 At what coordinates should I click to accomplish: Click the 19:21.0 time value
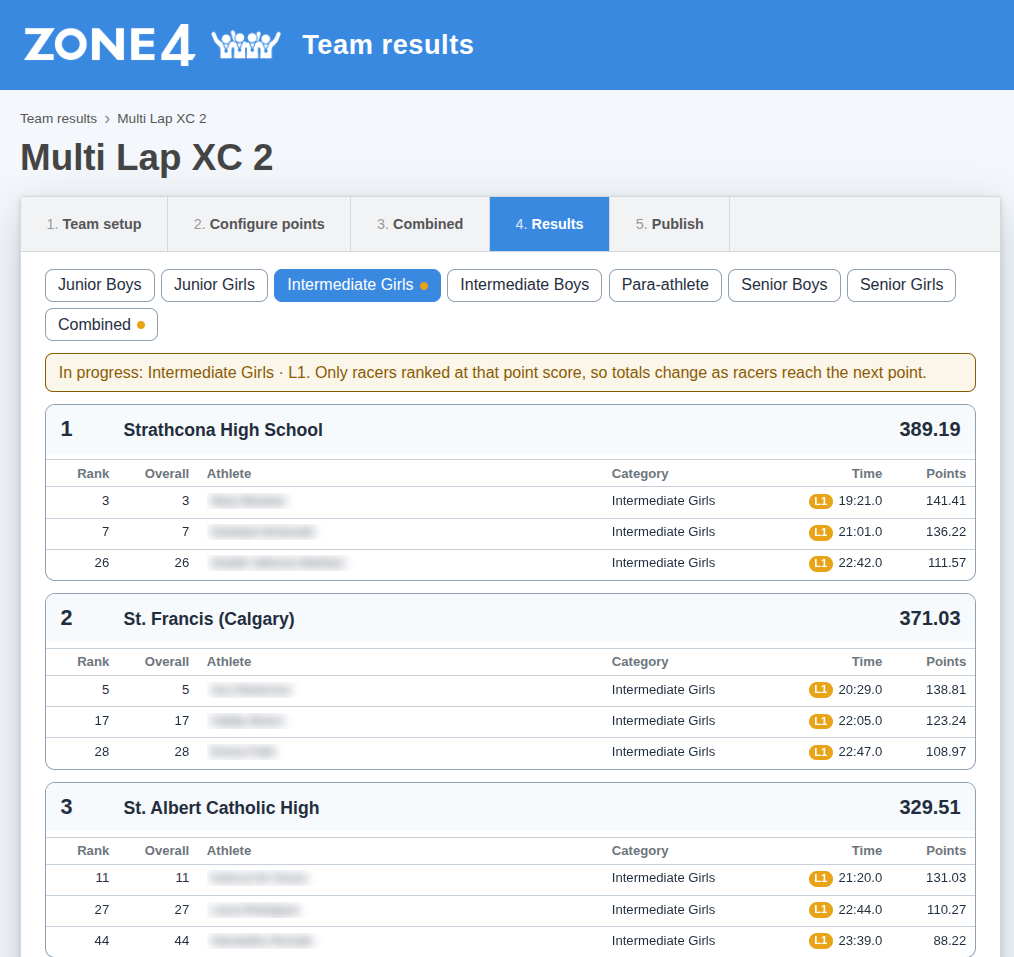tap(860, 500)
